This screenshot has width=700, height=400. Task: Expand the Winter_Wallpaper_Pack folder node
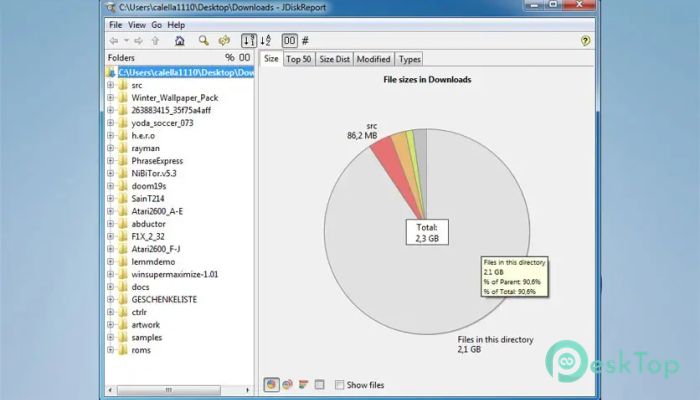[x=111, y=97]
